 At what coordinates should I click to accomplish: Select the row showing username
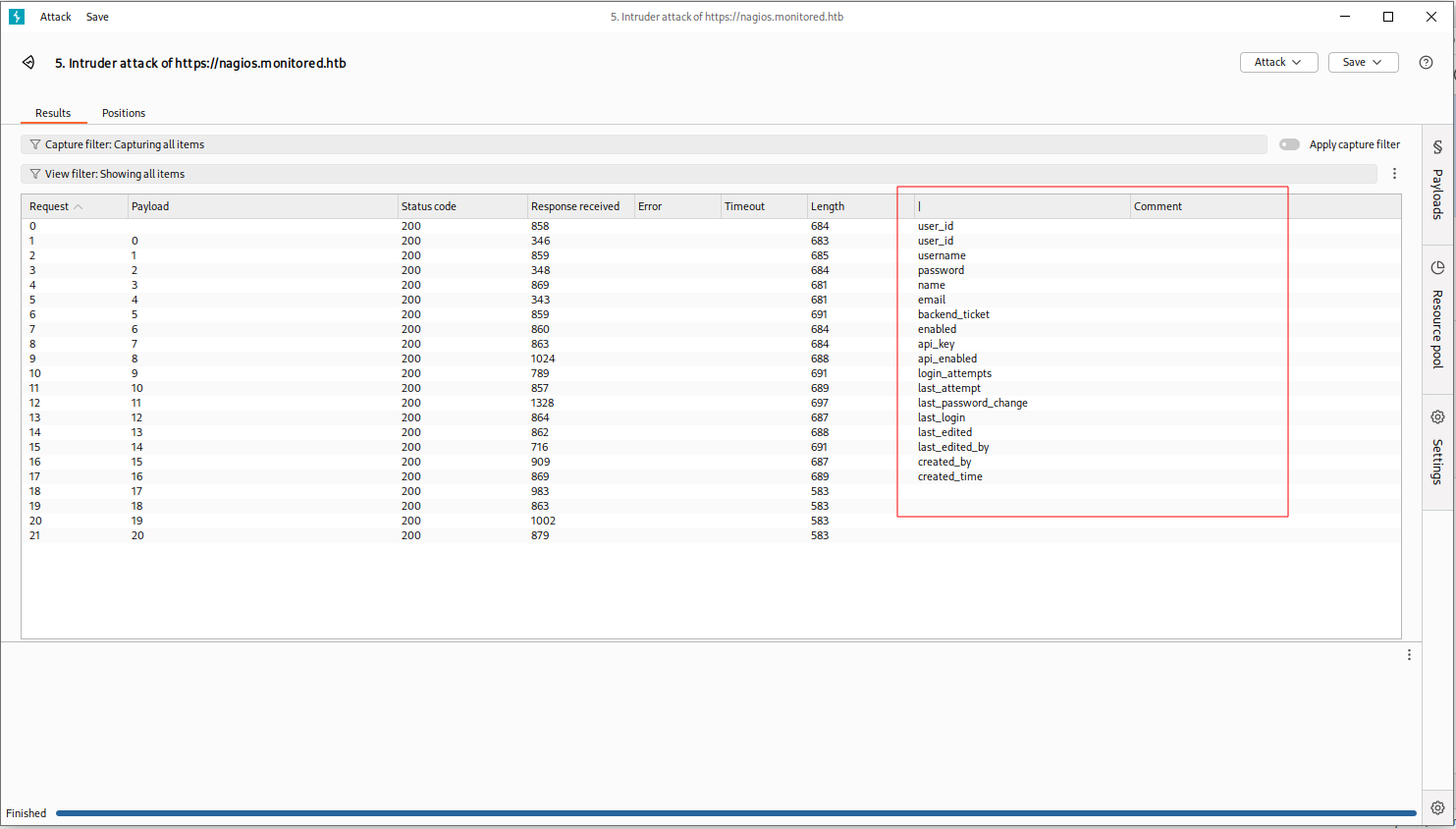(x=711, y=255)
